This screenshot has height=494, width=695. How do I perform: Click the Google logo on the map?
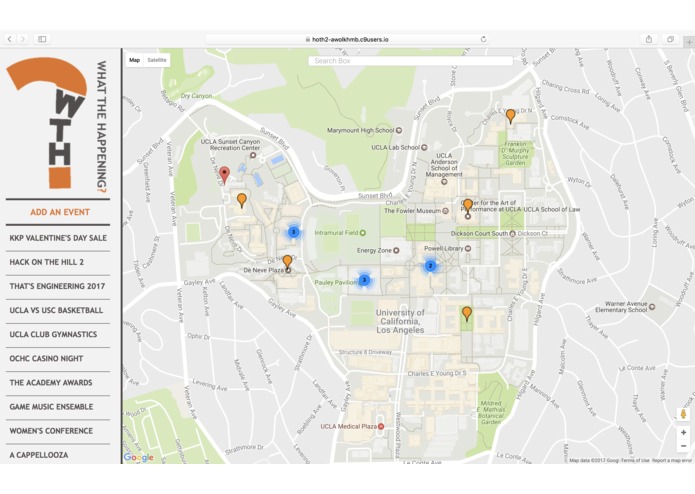(139, 457)
